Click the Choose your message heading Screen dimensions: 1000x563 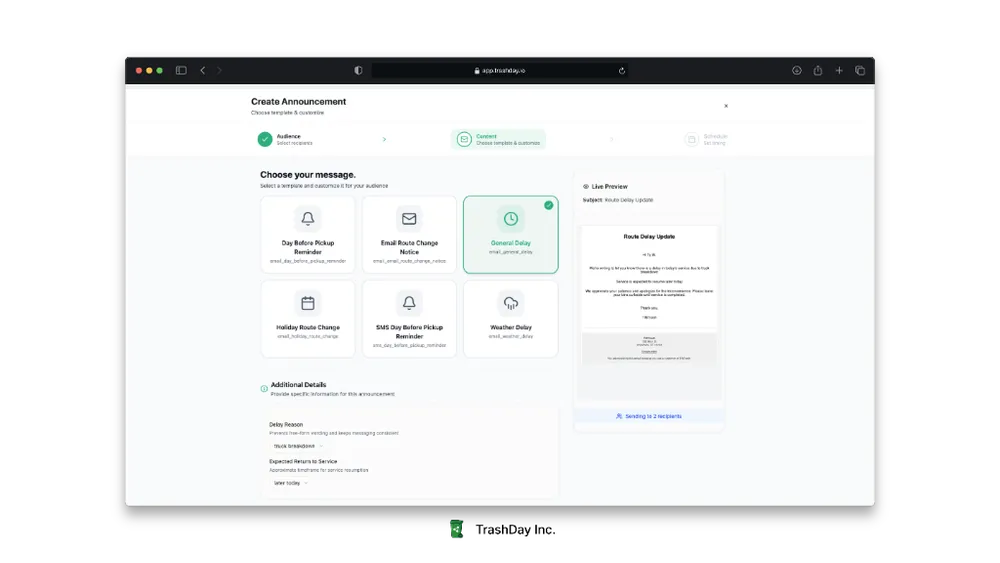(x=307, y=175)
